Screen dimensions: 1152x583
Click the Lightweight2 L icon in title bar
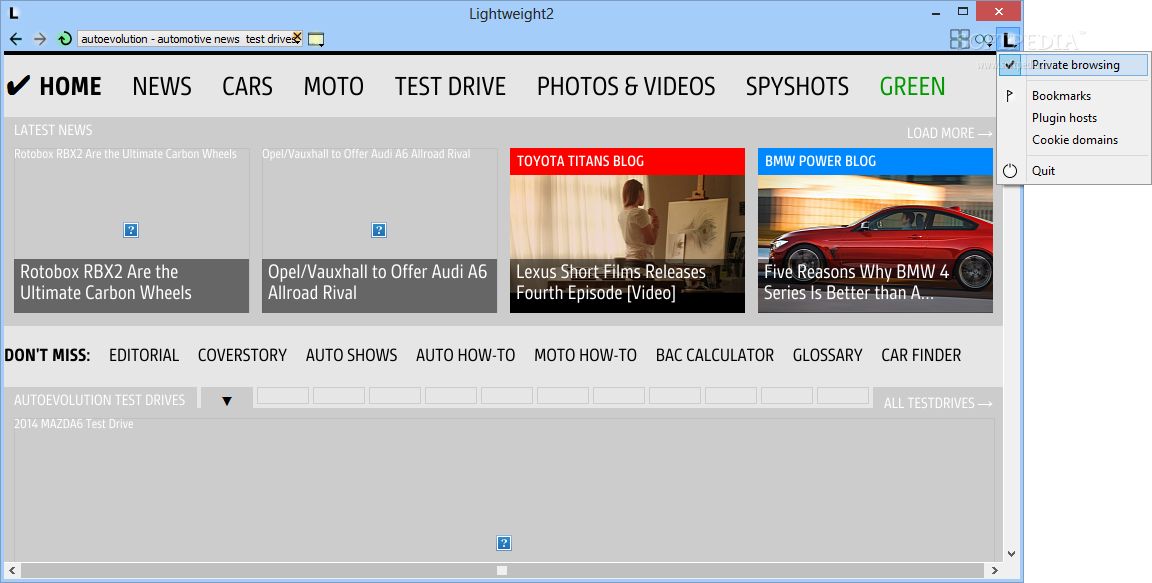point(13,13)
